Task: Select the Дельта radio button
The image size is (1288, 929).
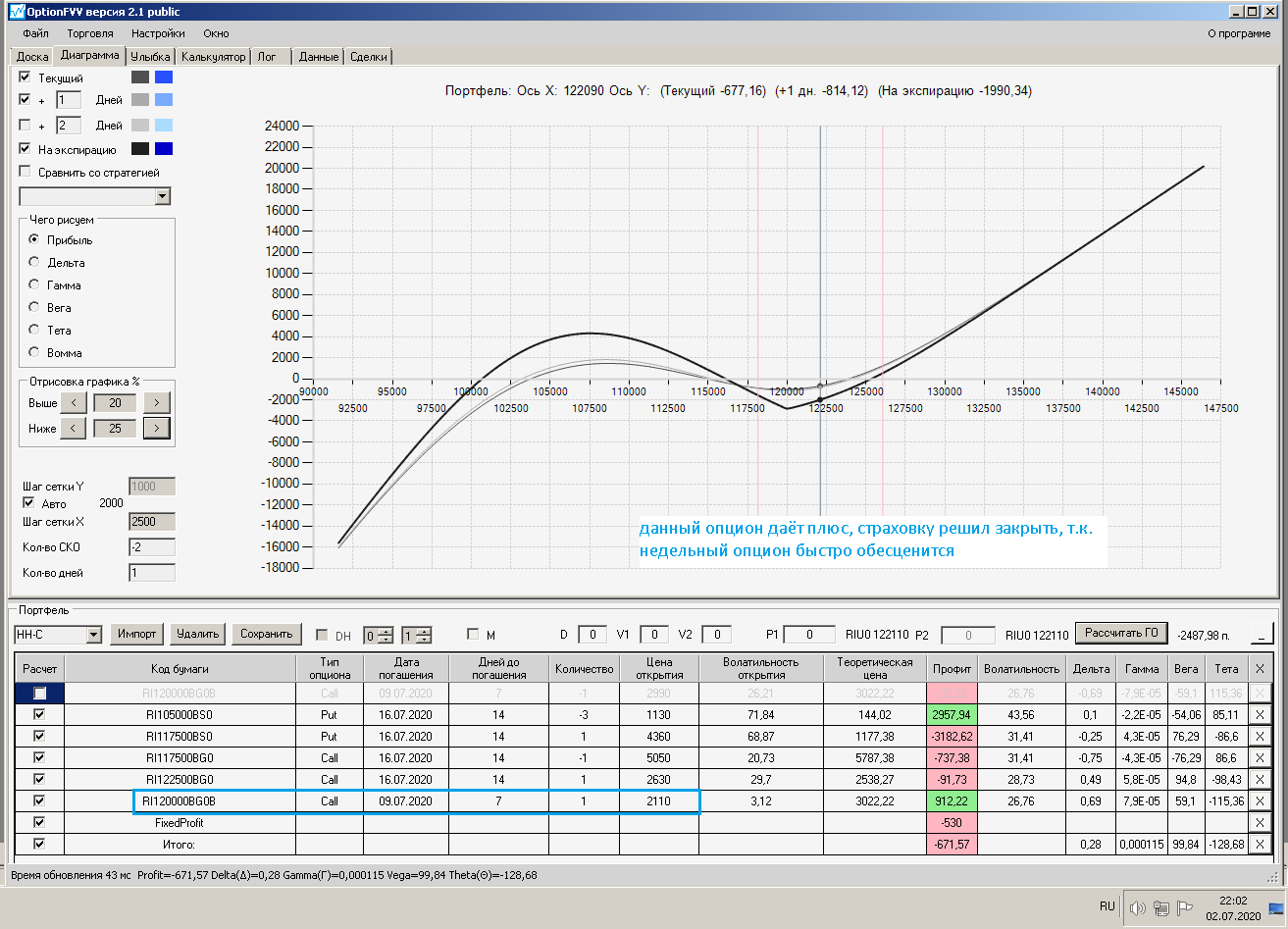Action: (x=35, y=262)
